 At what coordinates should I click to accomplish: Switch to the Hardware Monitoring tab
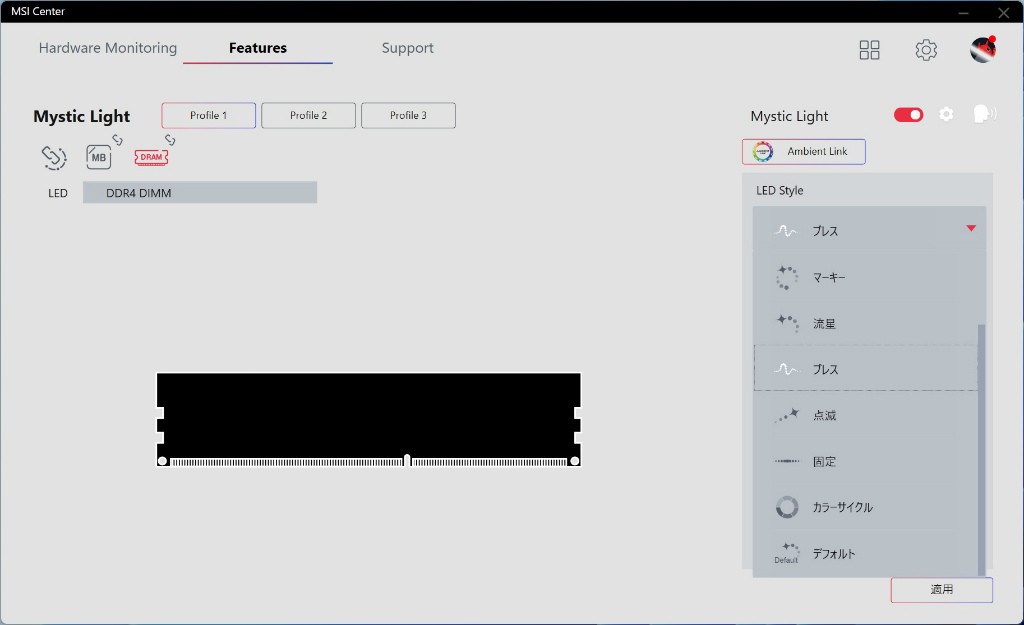(108, 48)
